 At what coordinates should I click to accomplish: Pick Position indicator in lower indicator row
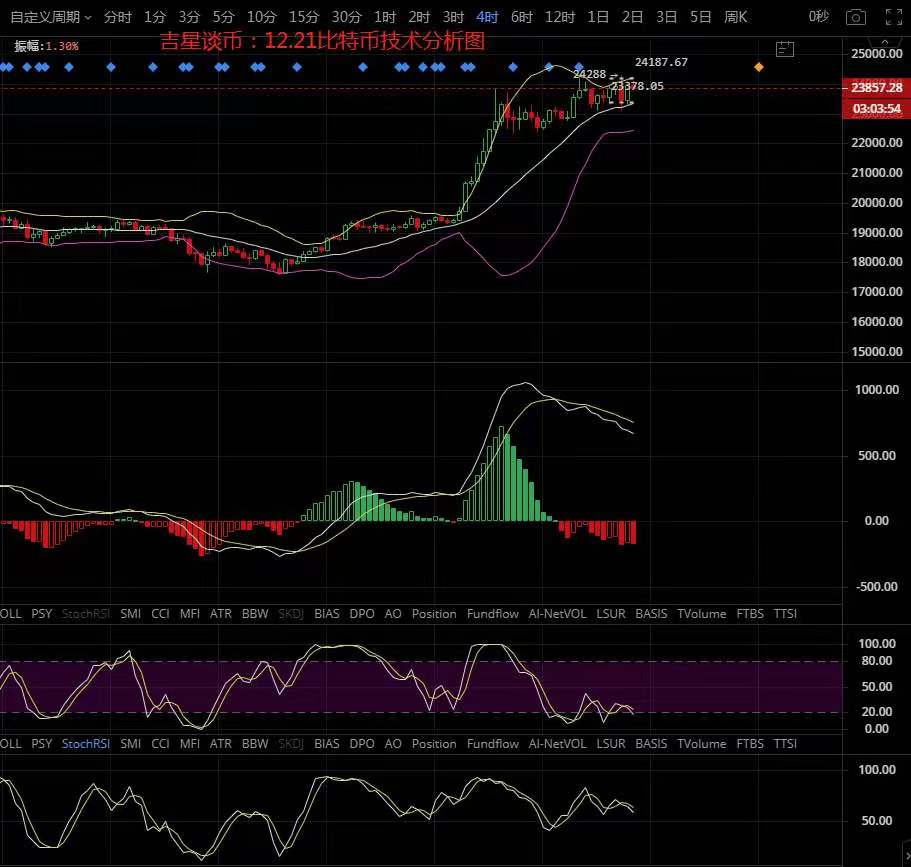click(434, 744)
